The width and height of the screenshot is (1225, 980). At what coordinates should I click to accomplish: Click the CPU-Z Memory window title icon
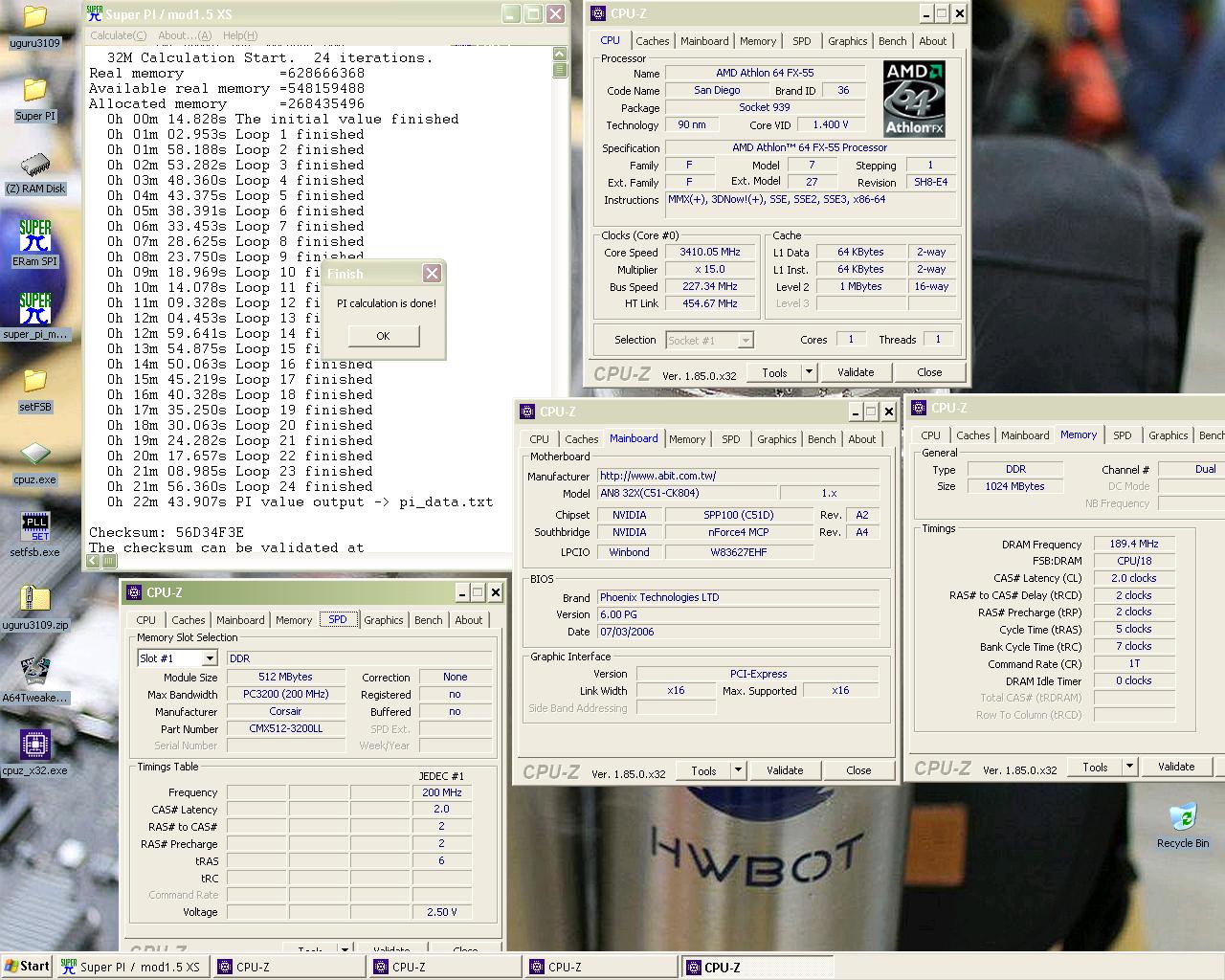(x=918, y=408)
